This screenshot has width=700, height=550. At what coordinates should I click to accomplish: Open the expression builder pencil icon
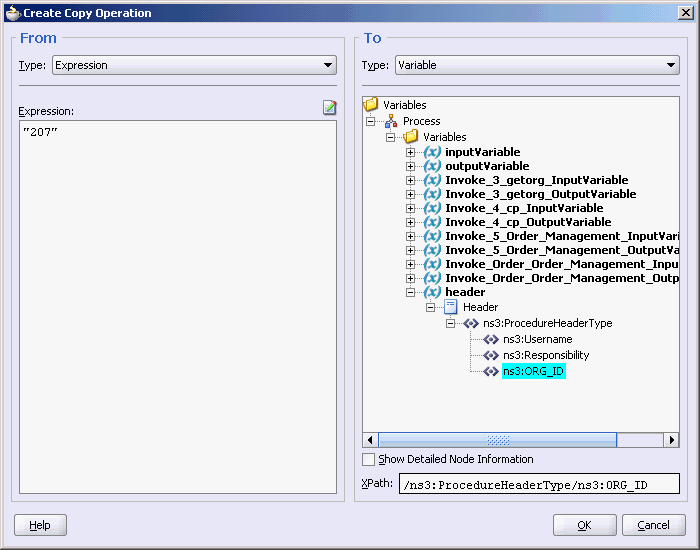(329, 107)
